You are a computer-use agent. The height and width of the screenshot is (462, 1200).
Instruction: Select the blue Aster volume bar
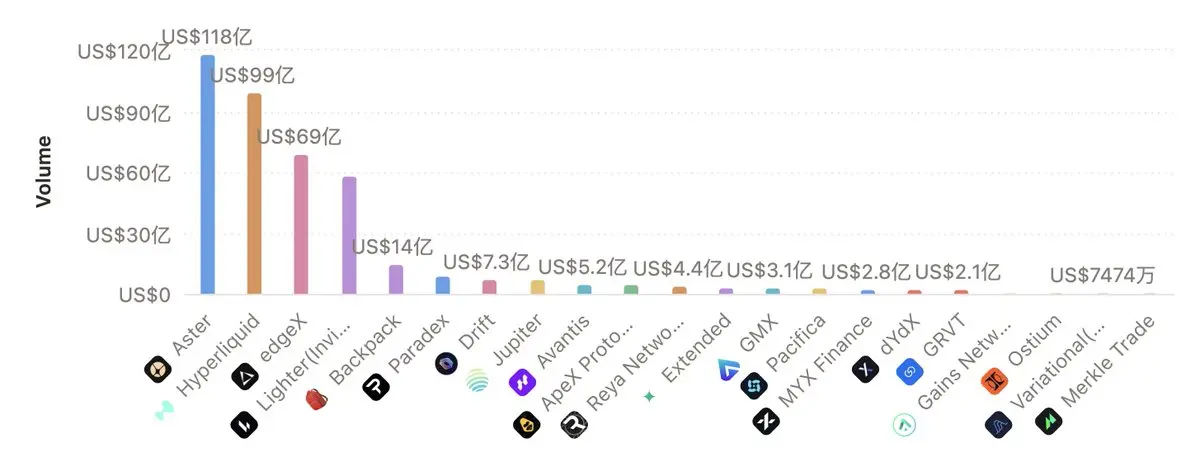click(x=208, y=175)
